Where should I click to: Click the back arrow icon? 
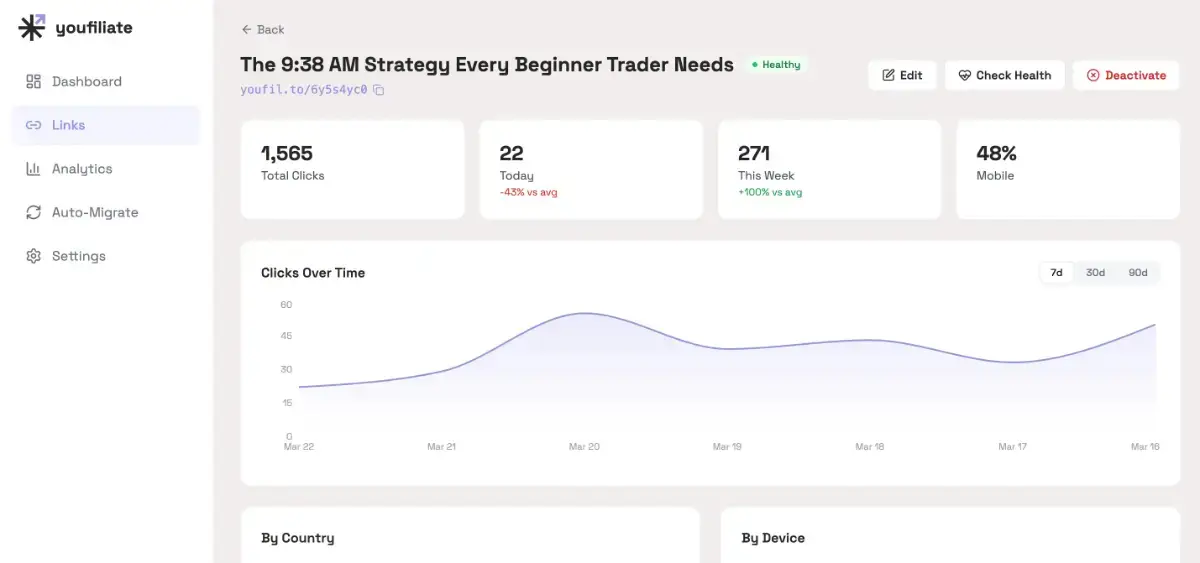pos(246,30)
